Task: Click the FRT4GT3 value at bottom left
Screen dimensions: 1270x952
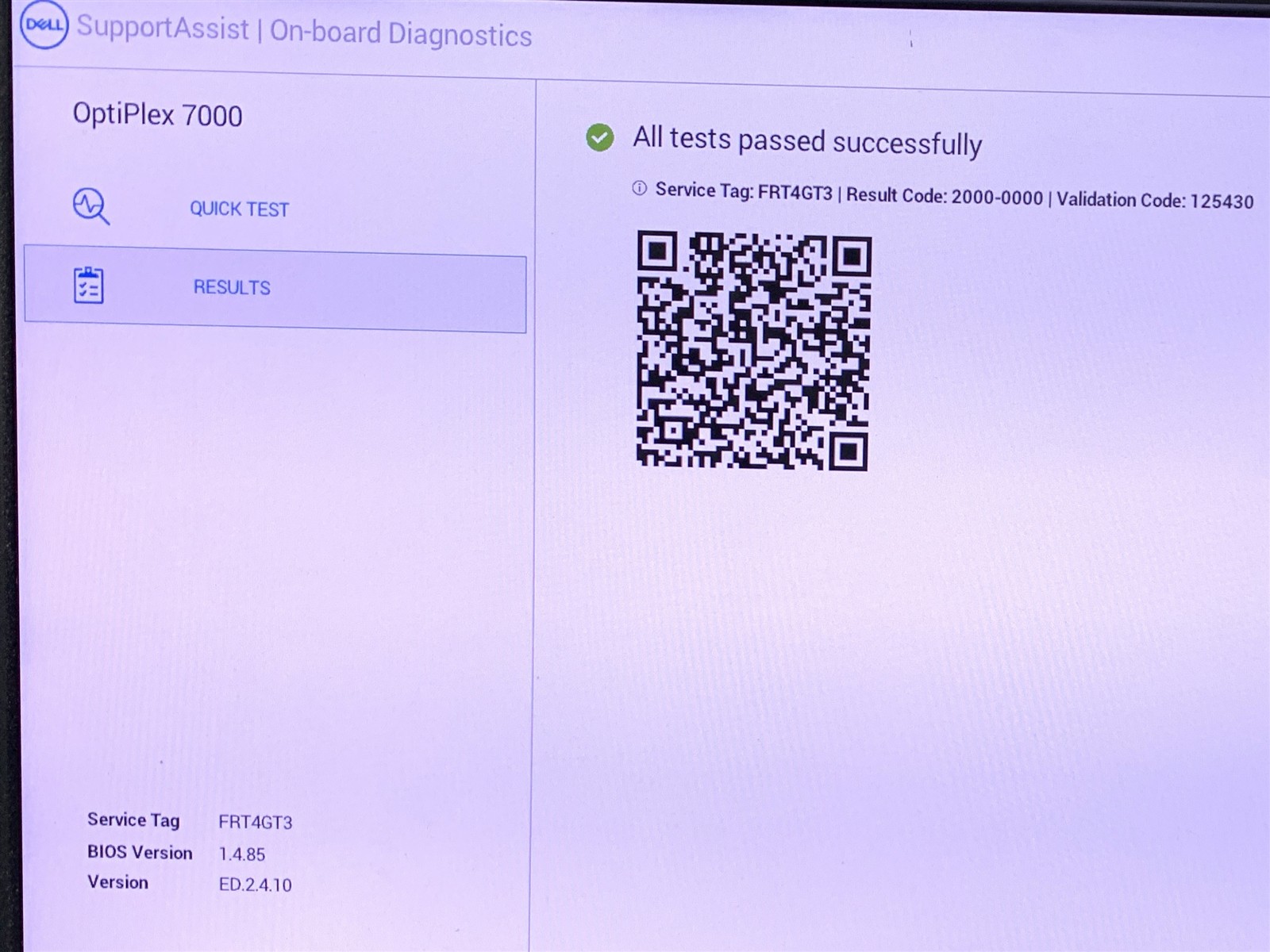Action: (256, 823)
